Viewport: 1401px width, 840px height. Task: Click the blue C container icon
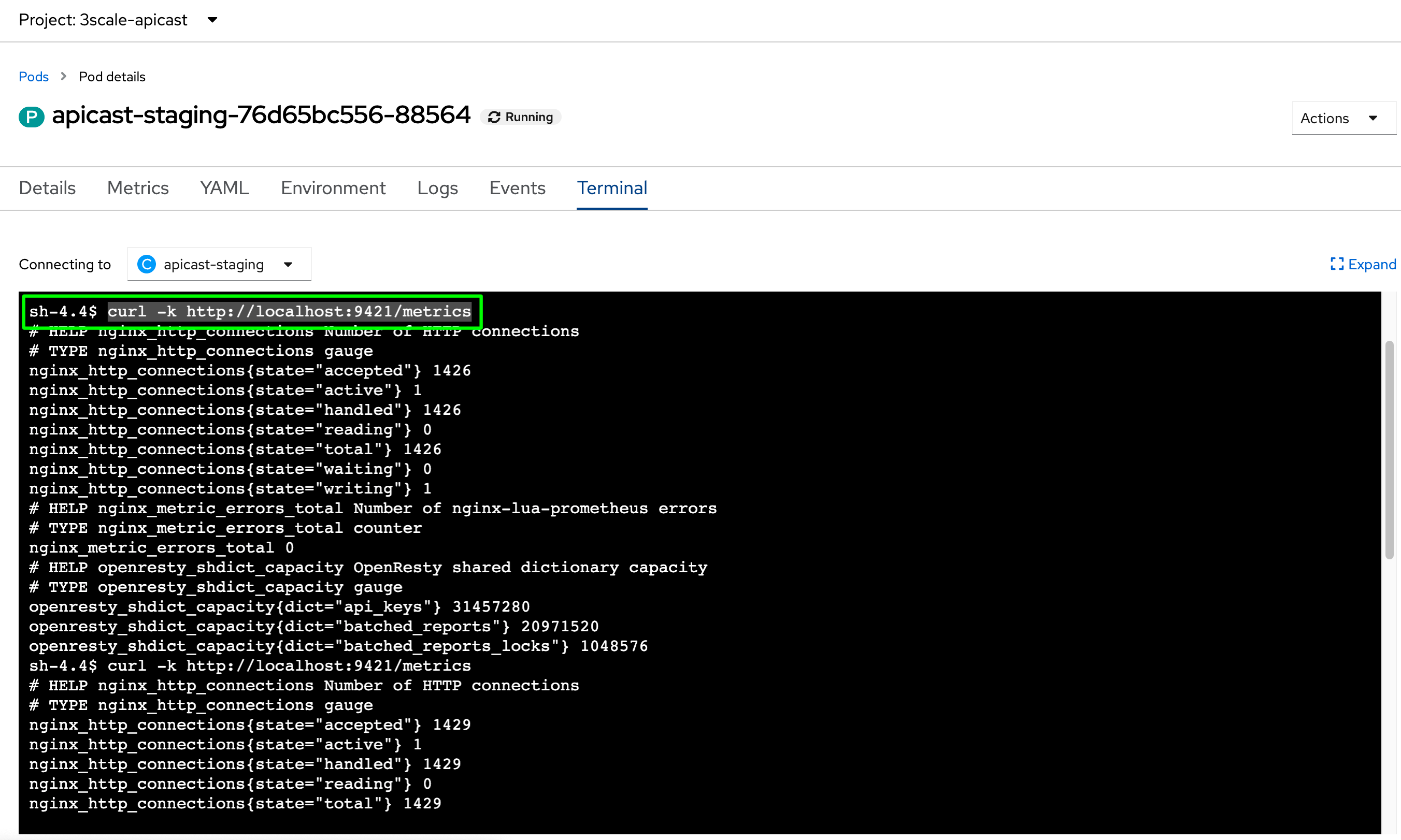147,264
